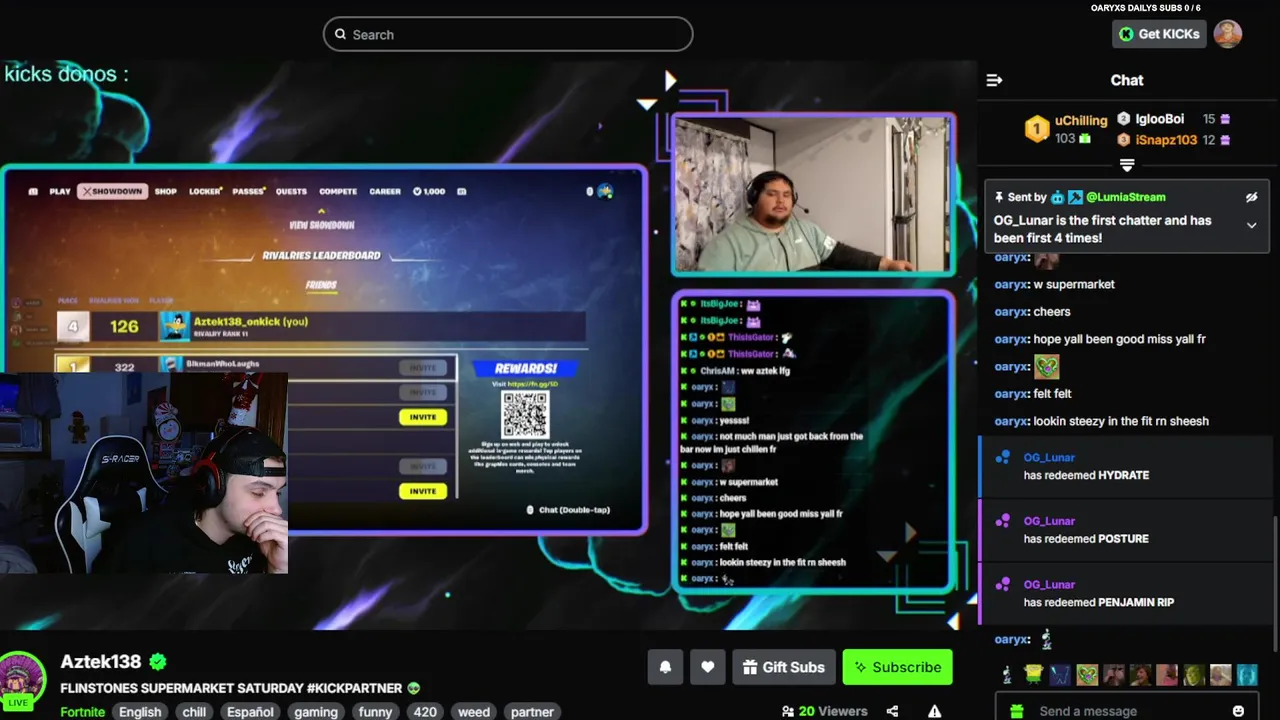1280x720 pixels.
Task: Open the user profile avatar at top right
Action: point(1228,34)
